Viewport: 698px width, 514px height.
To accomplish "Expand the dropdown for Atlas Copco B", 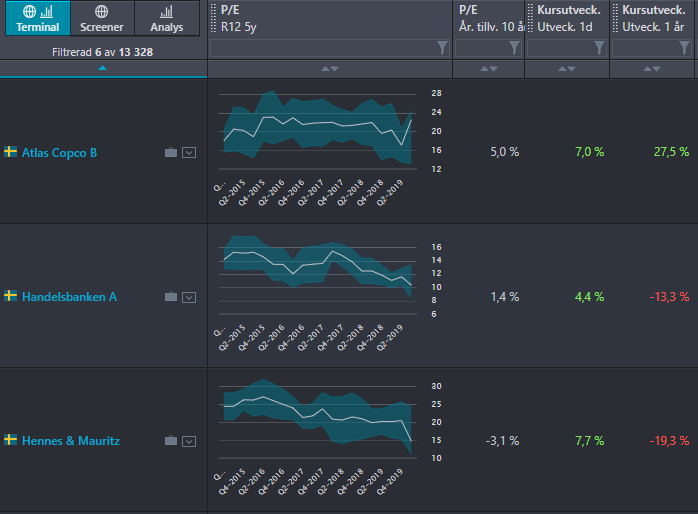I will pyautogui.click(x=189, y=153).
